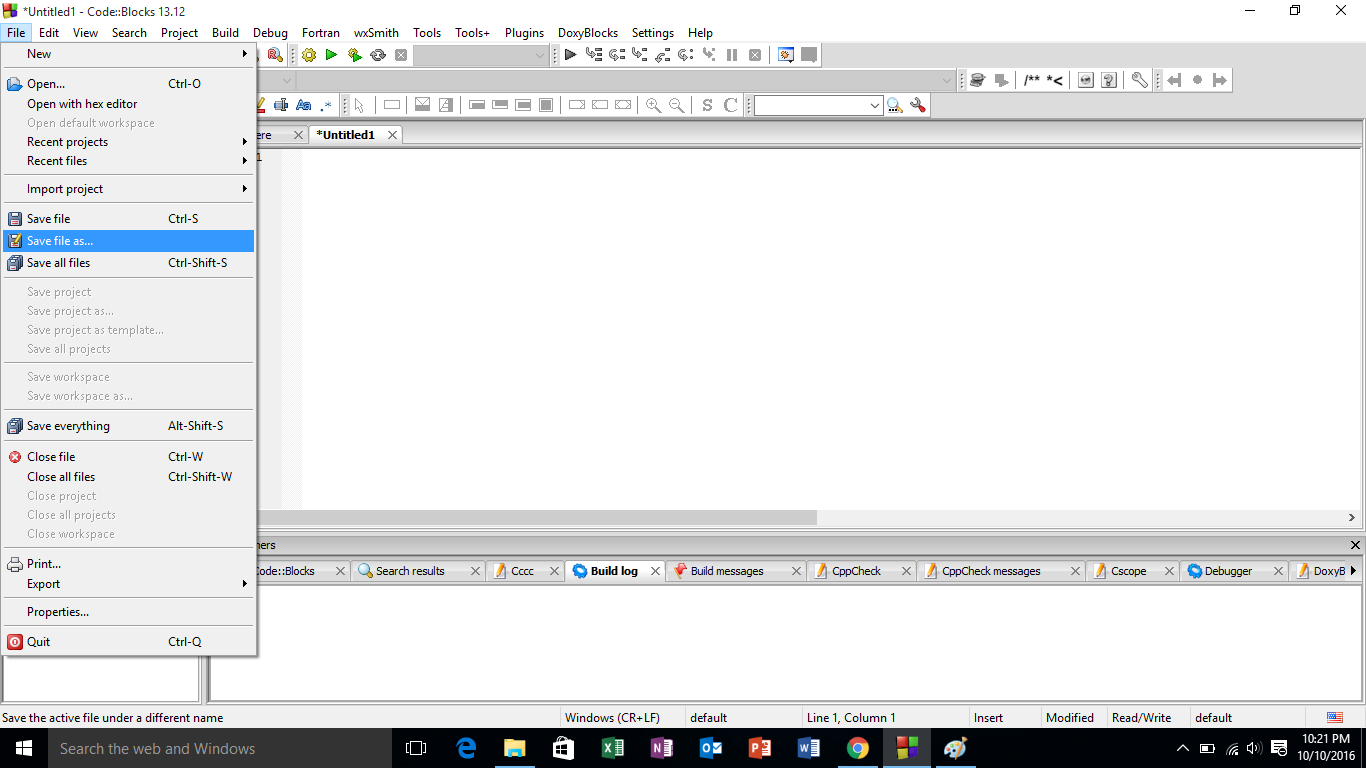Choose Save file as... menu entry

pos(128,241)
